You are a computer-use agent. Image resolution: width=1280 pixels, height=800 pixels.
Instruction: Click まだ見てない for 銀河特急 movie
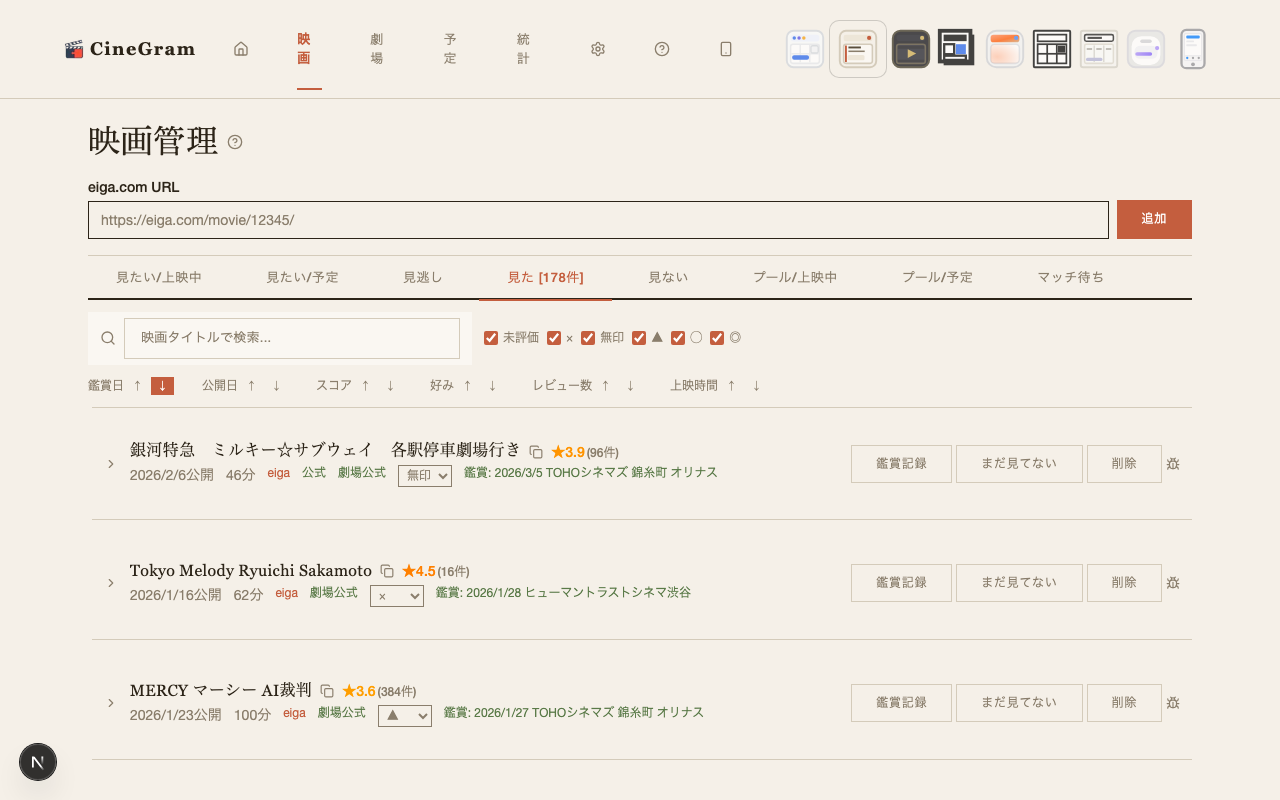[x=1019, y=464]
